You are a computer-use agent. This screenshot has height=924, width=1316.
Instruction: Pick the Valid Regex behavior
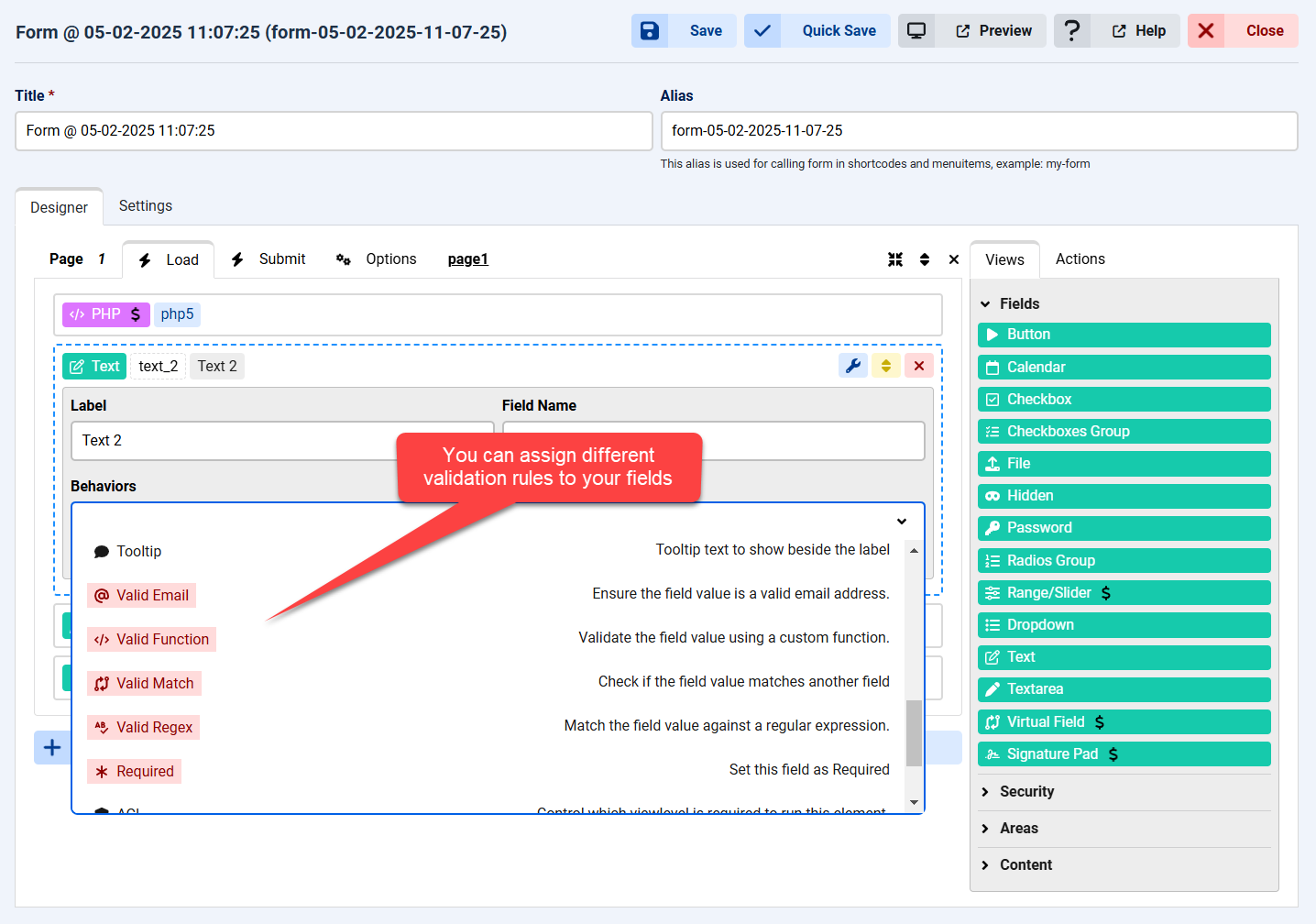144,727
